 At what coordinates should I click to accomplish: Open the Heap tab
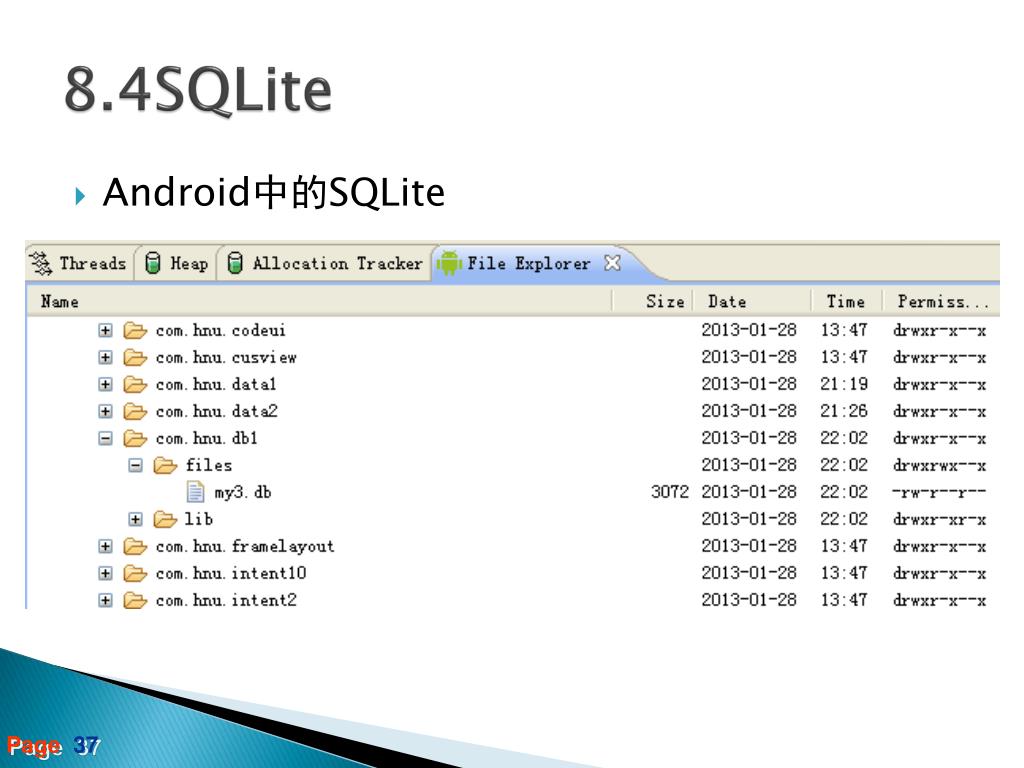177,263
